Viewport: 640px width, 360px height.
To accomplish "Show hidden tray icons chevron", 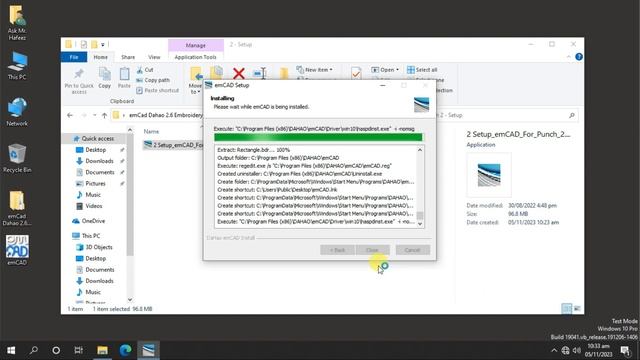I will click(554, 350).
